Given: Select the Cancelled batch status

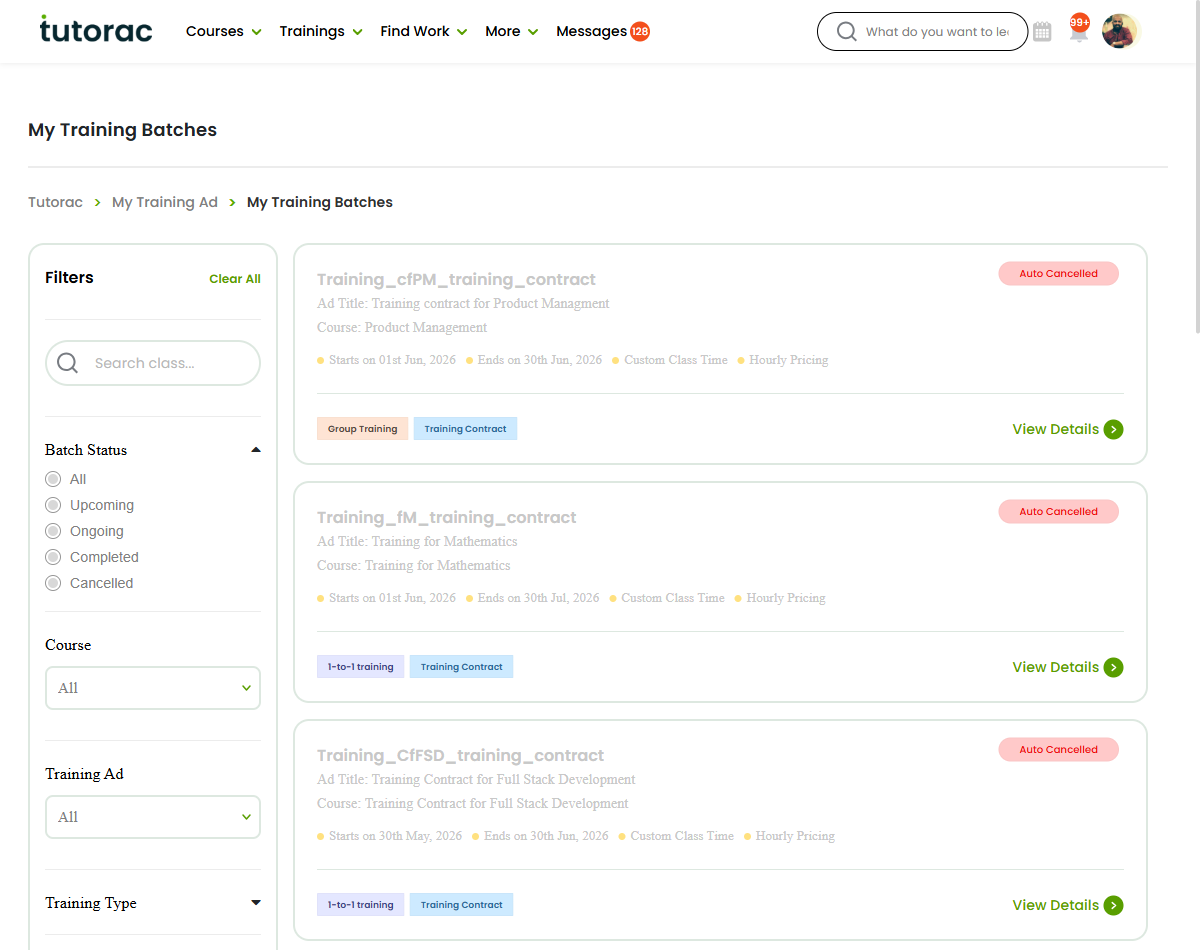Looking at the screenshot, I should [54, 583].
